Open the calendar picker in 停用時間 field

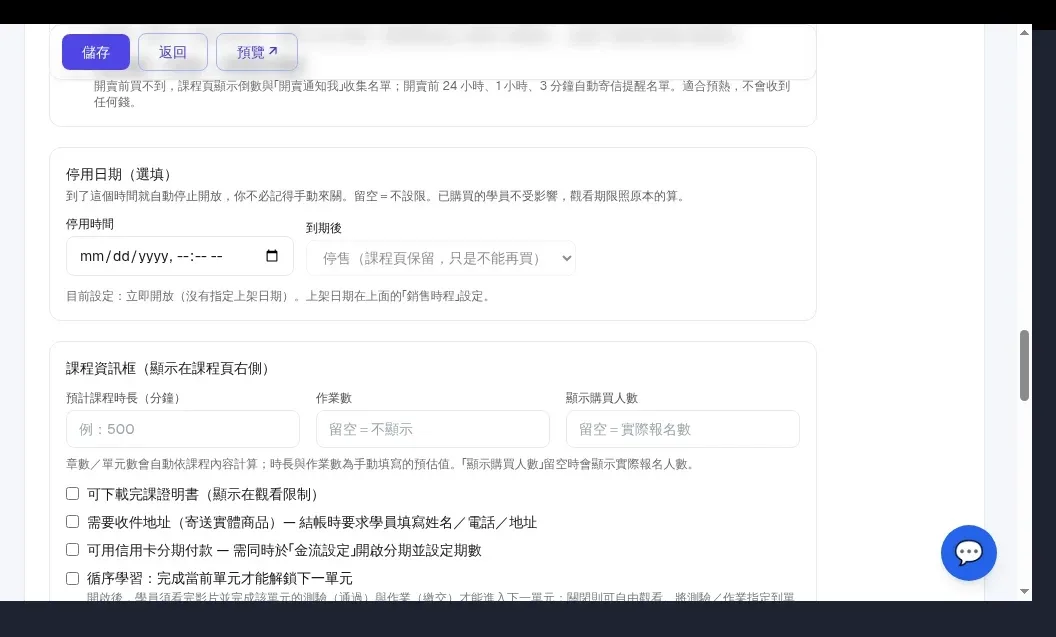[272, 256]
